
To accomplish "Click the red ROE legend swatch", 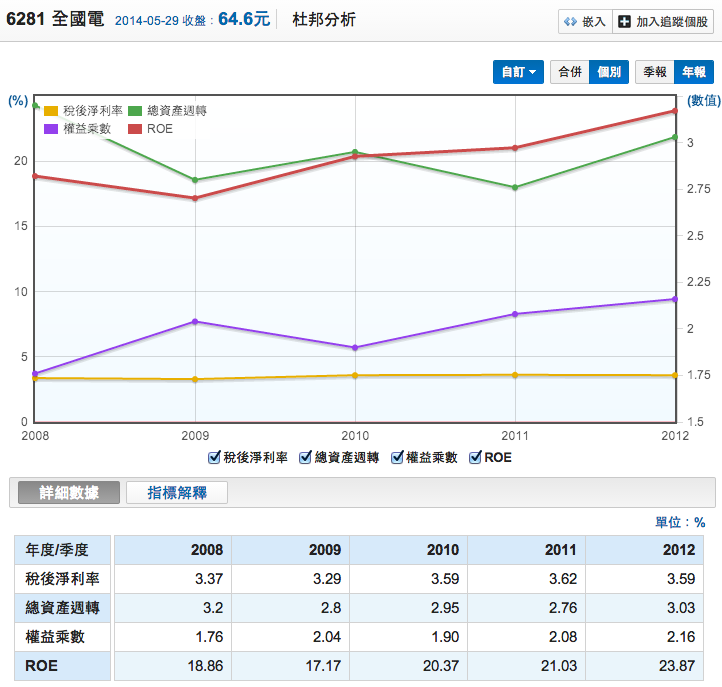I will pyautogui.click(x=135, y=129).
